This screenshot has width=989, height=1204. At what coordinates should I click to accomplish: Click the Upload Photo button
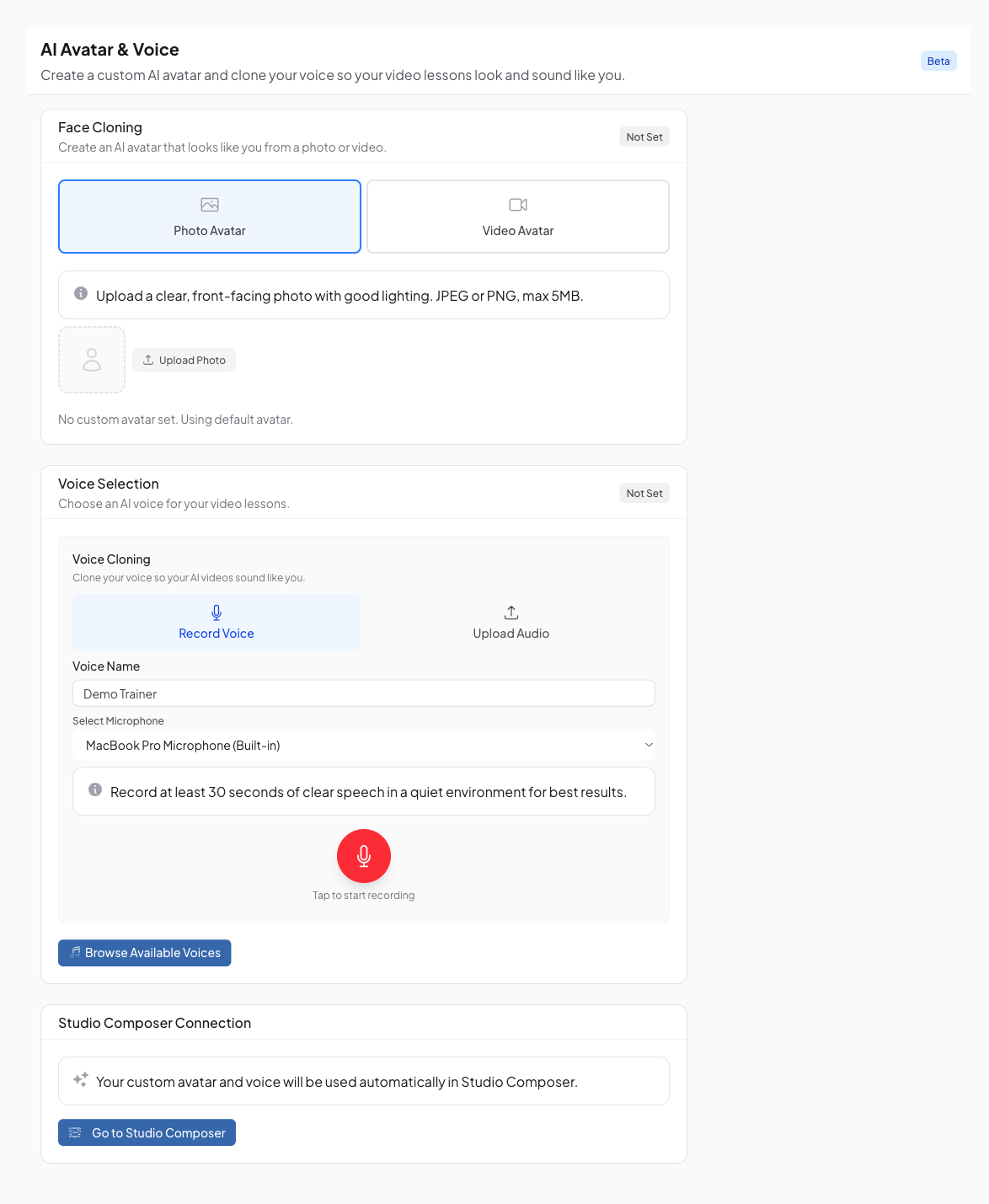click(184, 360)
